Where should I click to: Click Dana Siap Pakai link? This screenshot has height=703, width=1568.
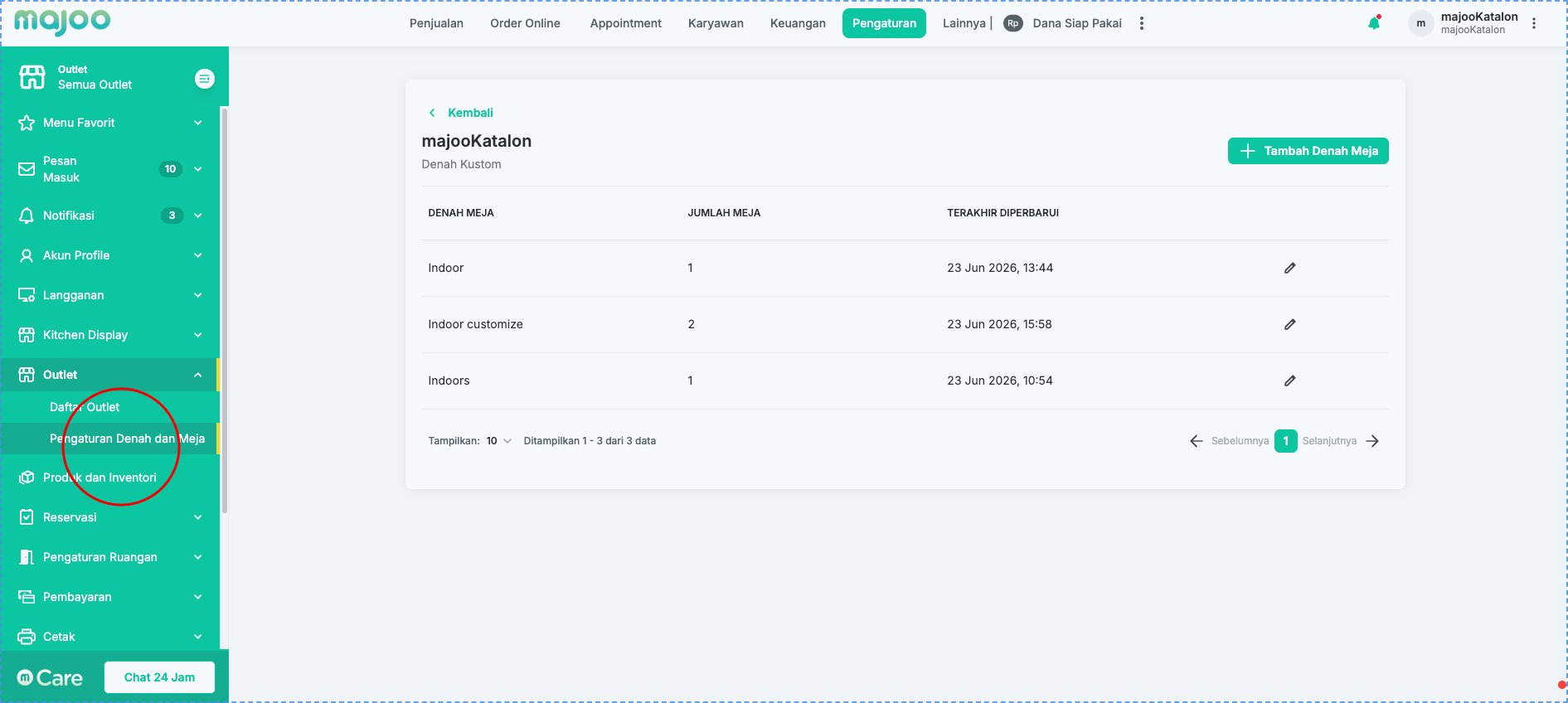coord(1077,23)
